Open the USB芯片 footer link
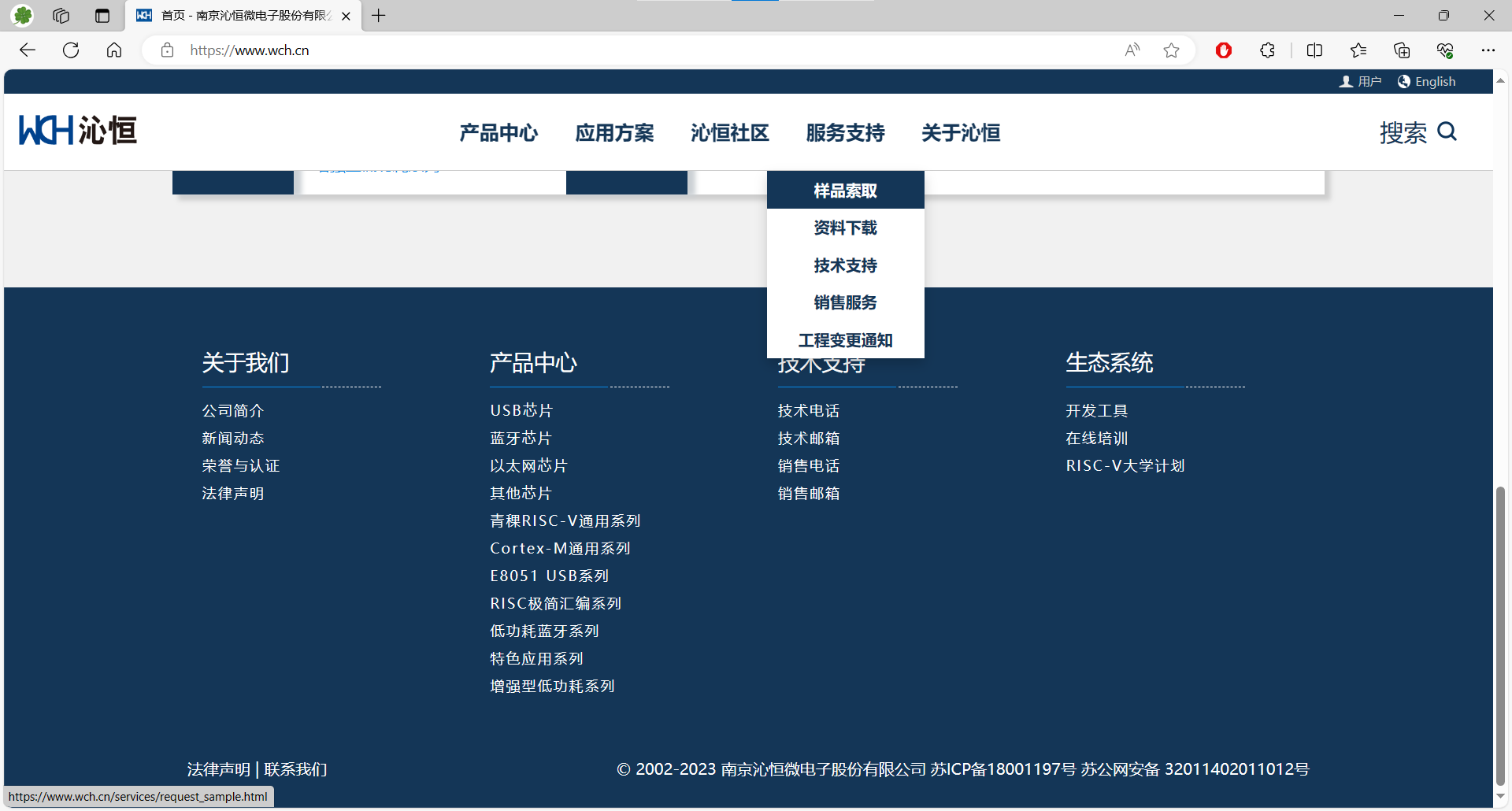 tap(521, 411)
